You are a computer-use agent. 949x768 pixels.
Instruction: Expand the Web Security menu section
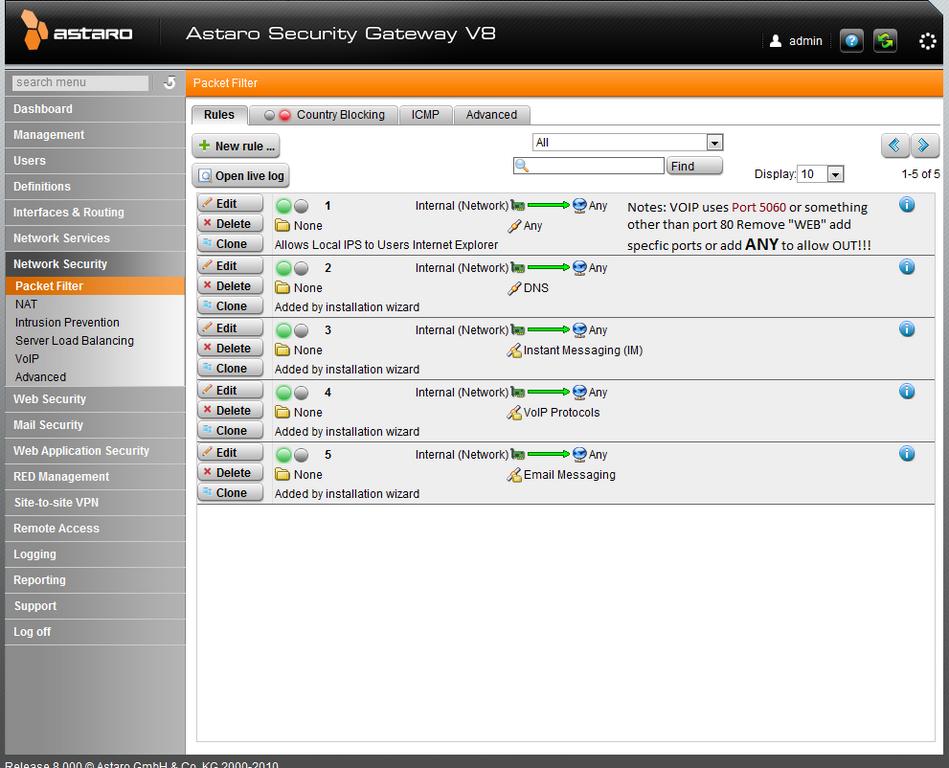(95, 399)
